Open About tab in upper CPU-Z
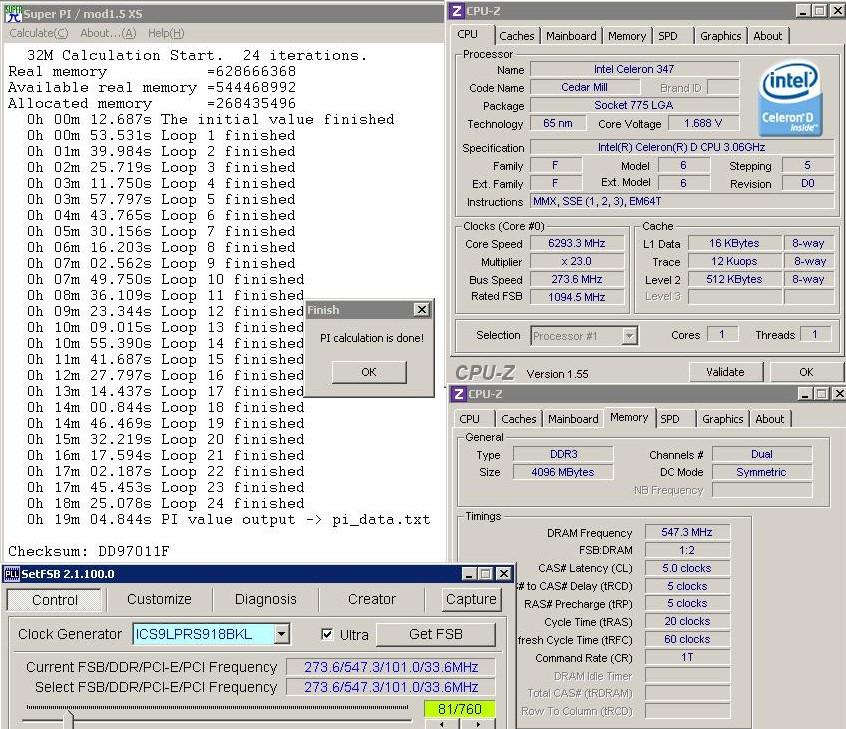 (x=767, y=36)
